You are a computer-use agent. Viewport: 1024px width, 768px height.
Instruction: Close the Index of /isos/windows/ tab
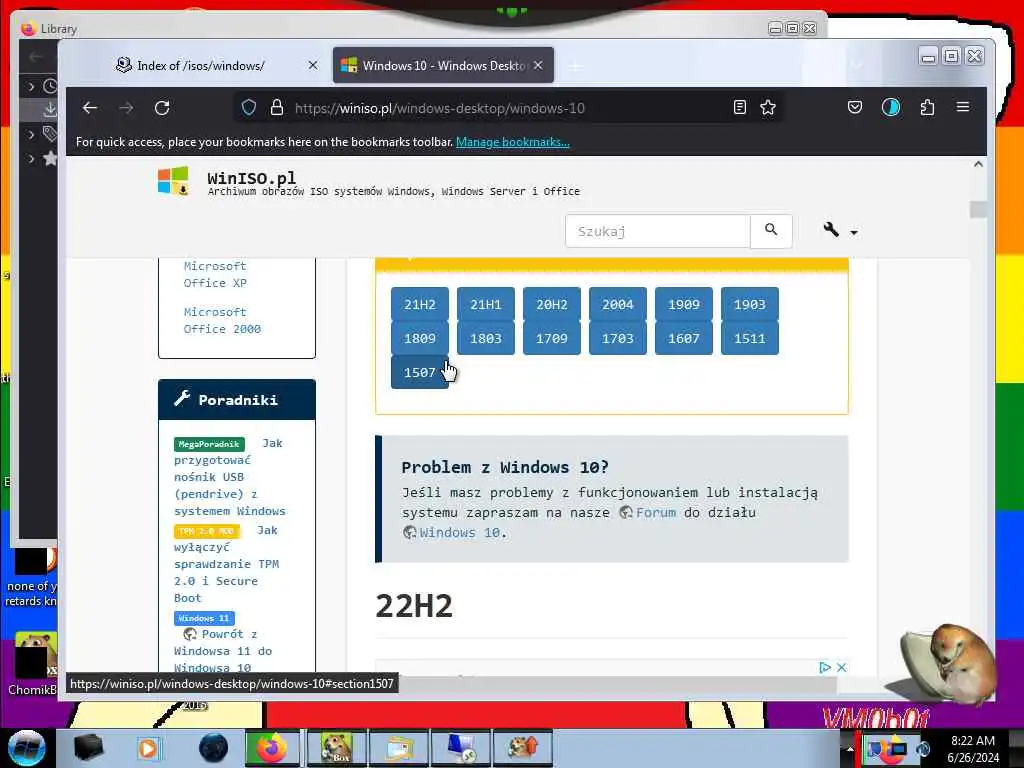coord(313,65)
